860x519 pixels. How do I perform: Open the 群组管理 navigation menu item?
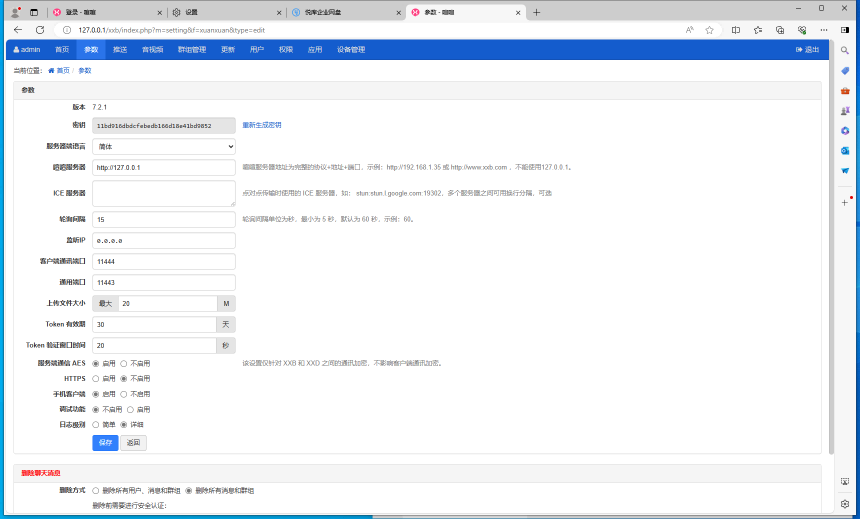[191, 49]
